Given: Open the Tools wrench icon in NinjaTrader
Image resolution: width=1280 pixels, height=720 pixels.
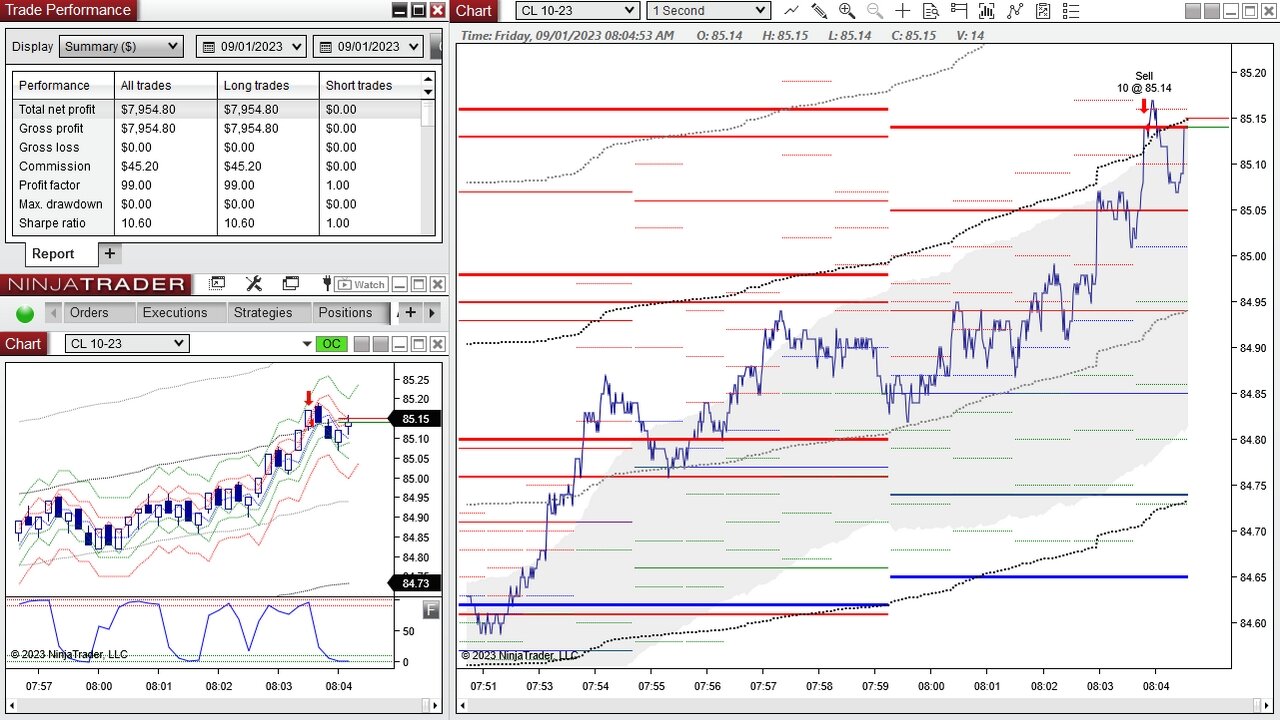Looking at the screenshot, I should click(x=253, y=284).
